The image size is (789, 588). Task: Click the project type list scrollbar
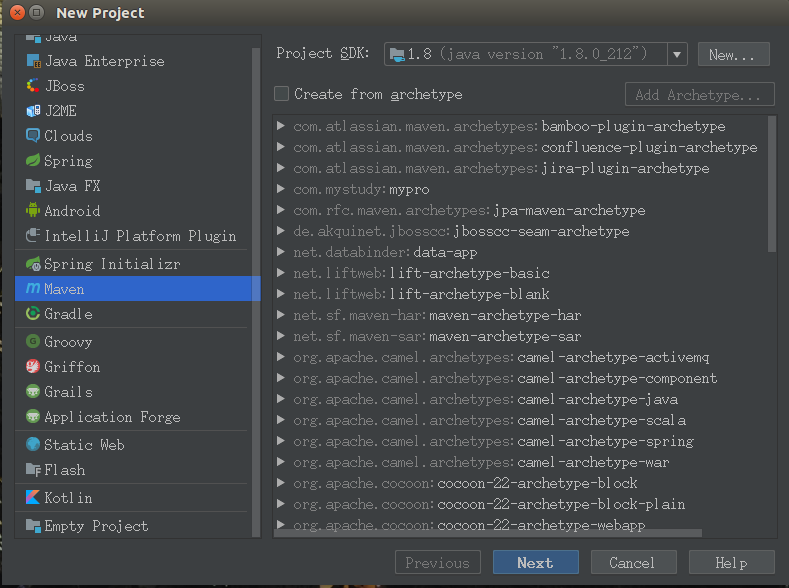click(x=256, y=292)
